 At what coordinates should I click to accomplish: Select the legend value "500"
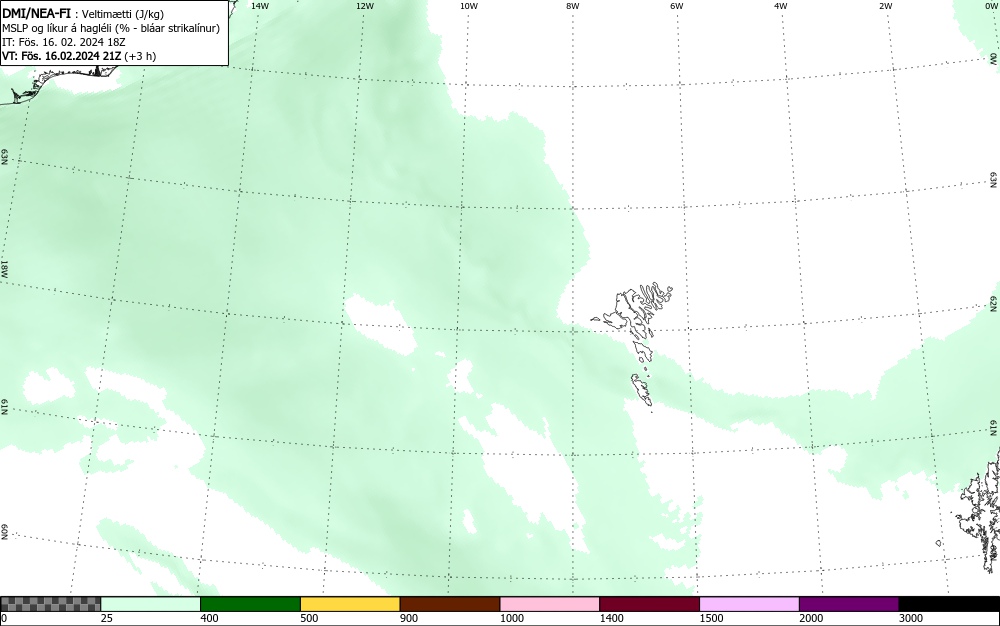pos(309,618)
